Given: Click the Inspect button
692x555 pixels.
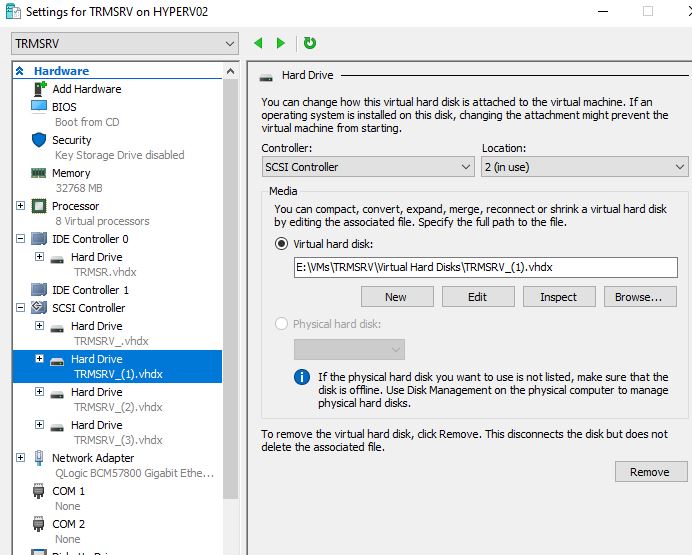Looking at the screenshot, I should click(x=559, y=297).
